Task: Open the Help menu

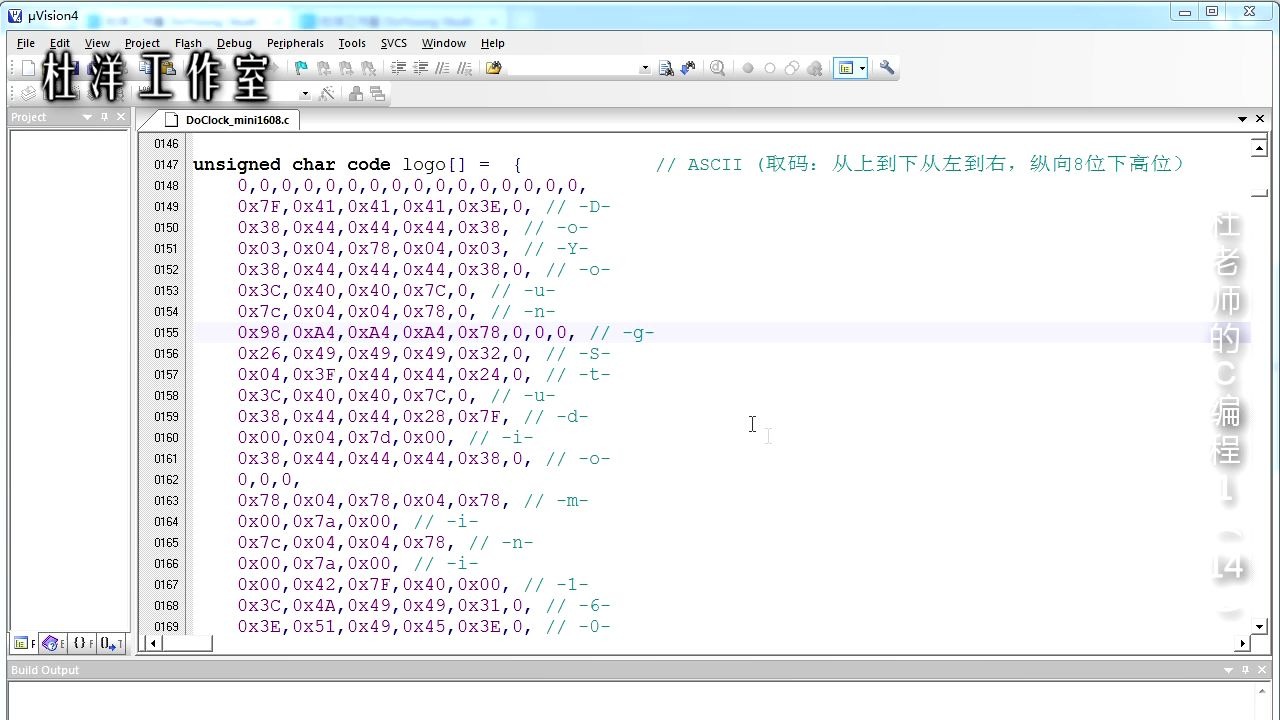Action: pyautogui.click(x=492, y=43)
